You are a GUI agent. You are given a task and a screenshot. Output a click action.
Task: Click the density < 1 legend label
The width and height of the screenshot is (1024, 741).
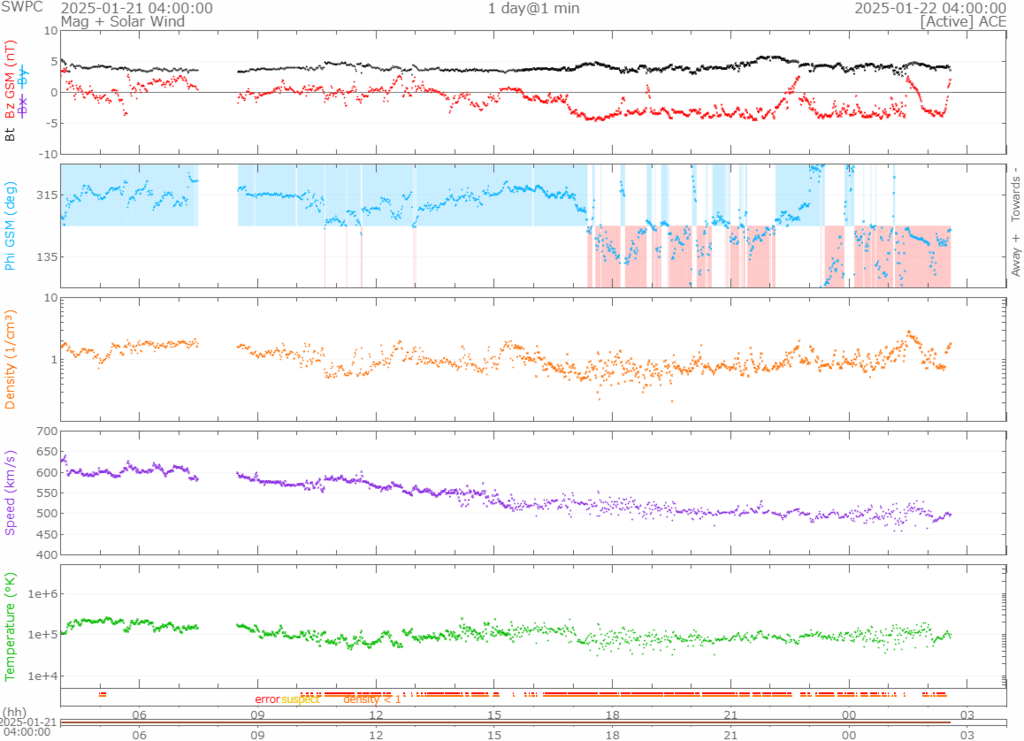372,699
